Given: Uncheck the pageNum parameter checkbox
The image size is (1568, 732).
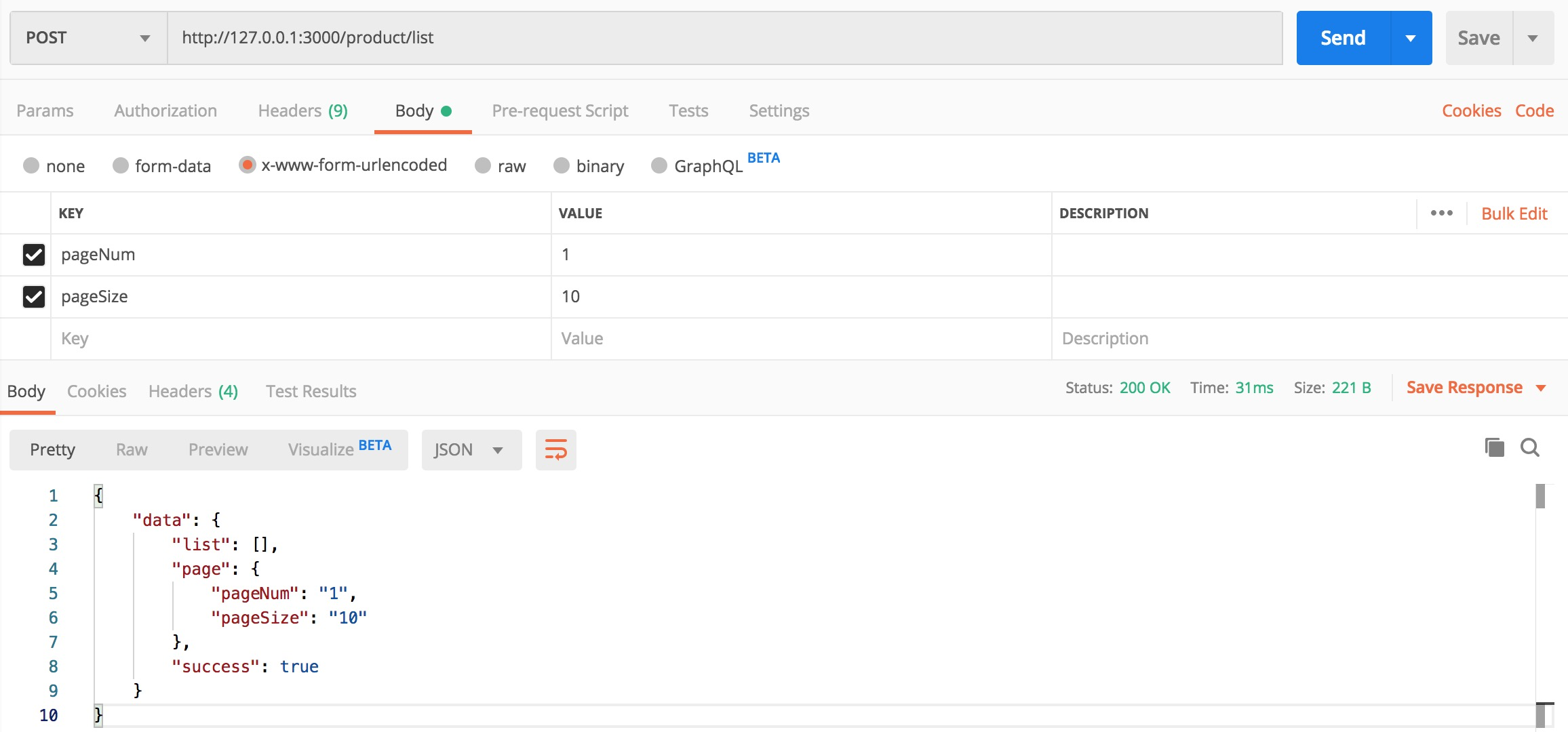Looking at the screenshot, I should click(x=34, y=255).
